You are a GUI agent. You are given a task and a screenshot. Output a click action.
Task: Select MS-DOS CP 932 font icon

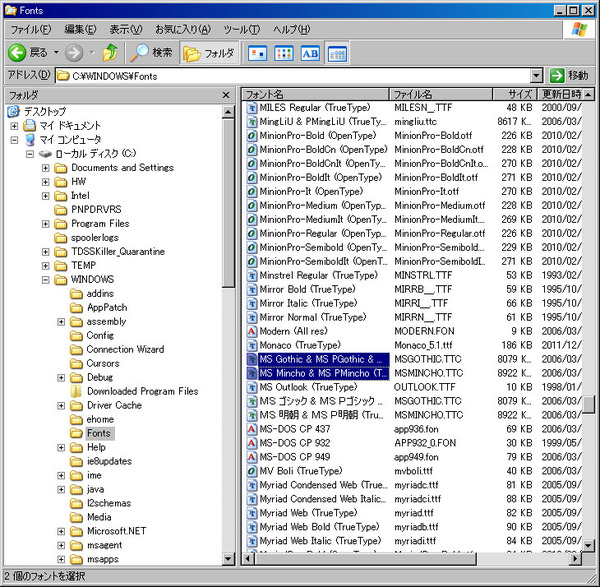[x=251, y=443]
